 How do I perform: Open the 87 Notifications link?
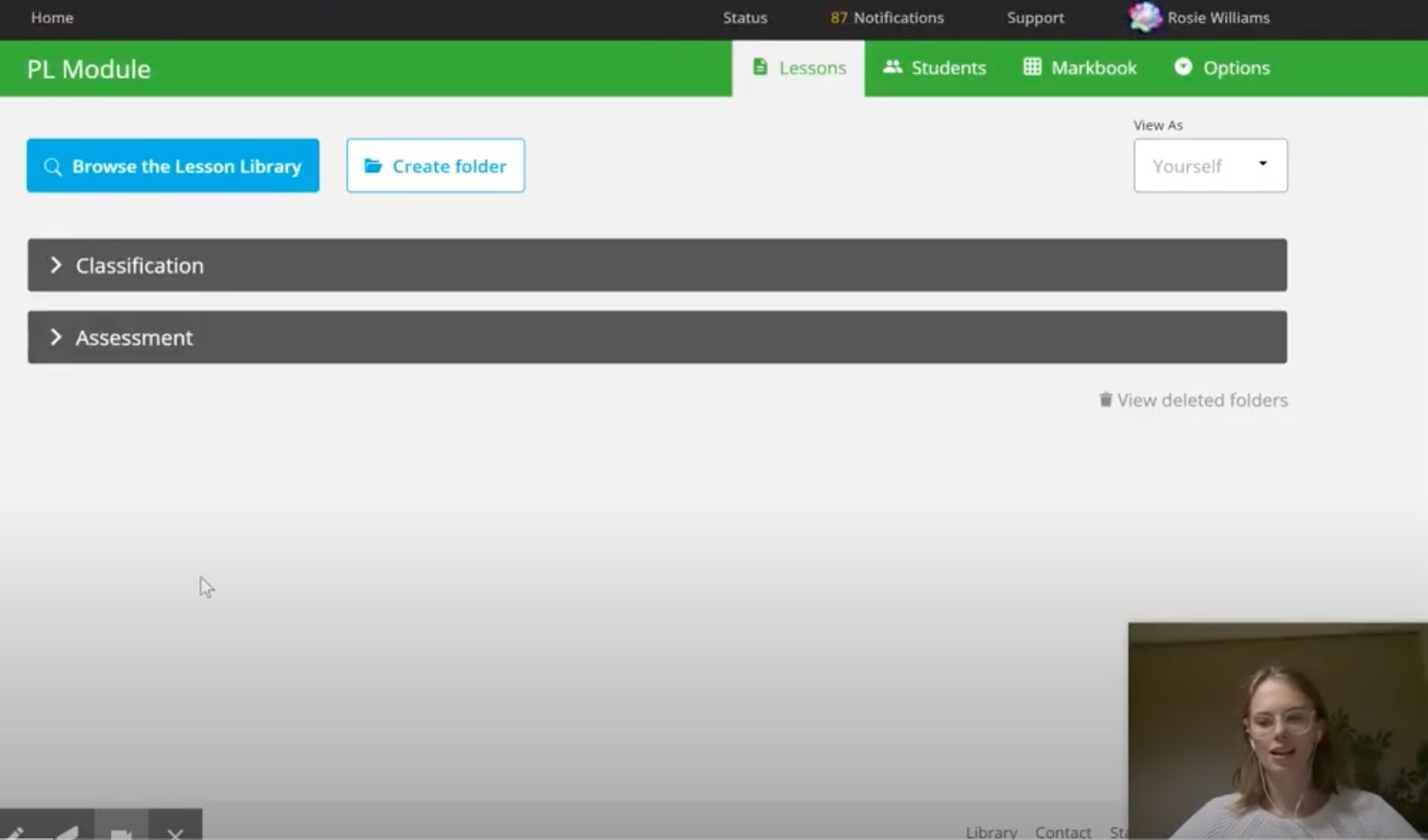887,18
